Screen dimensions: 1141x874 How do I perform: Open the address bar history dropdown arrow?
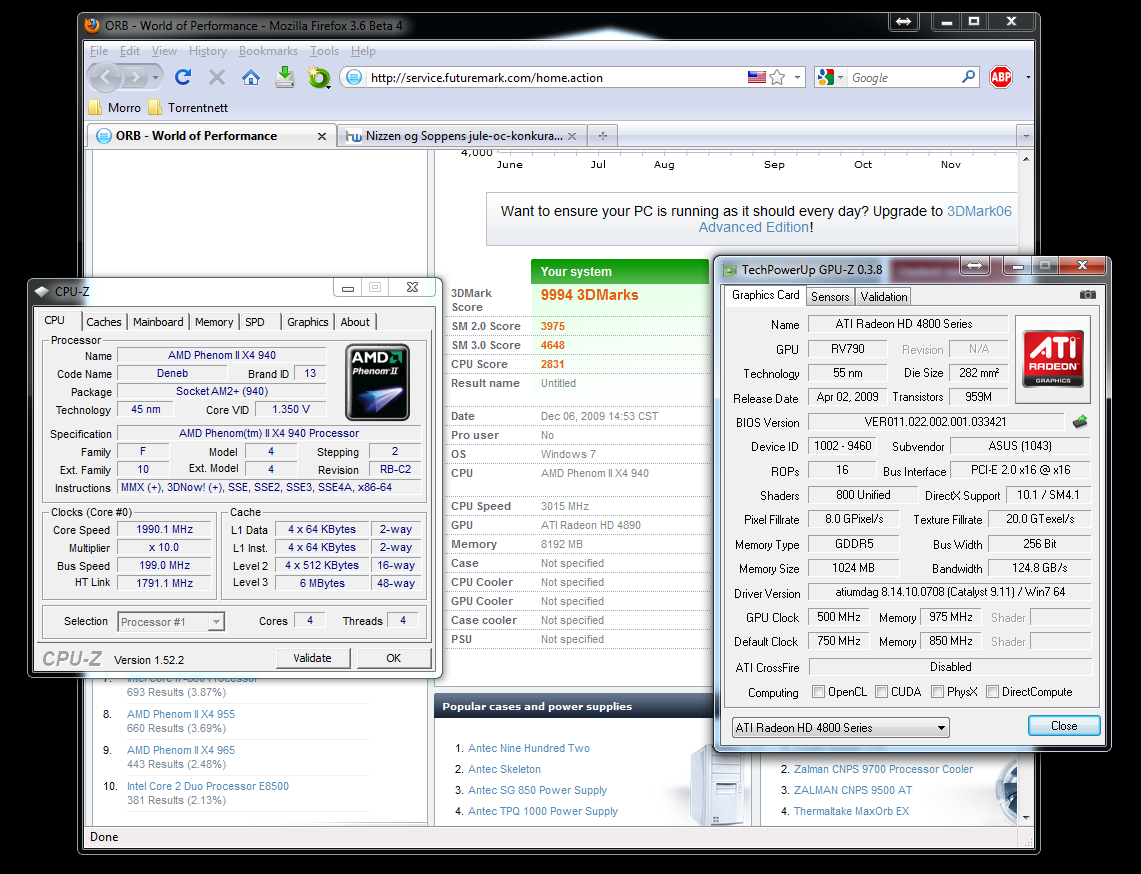[798, 77]
